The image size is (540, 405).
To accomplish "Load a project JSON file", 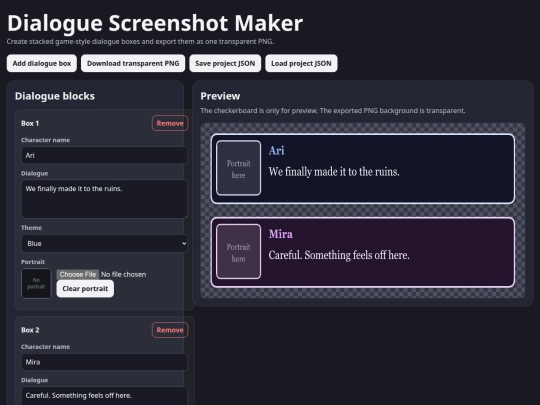I will tap(301, 63).
